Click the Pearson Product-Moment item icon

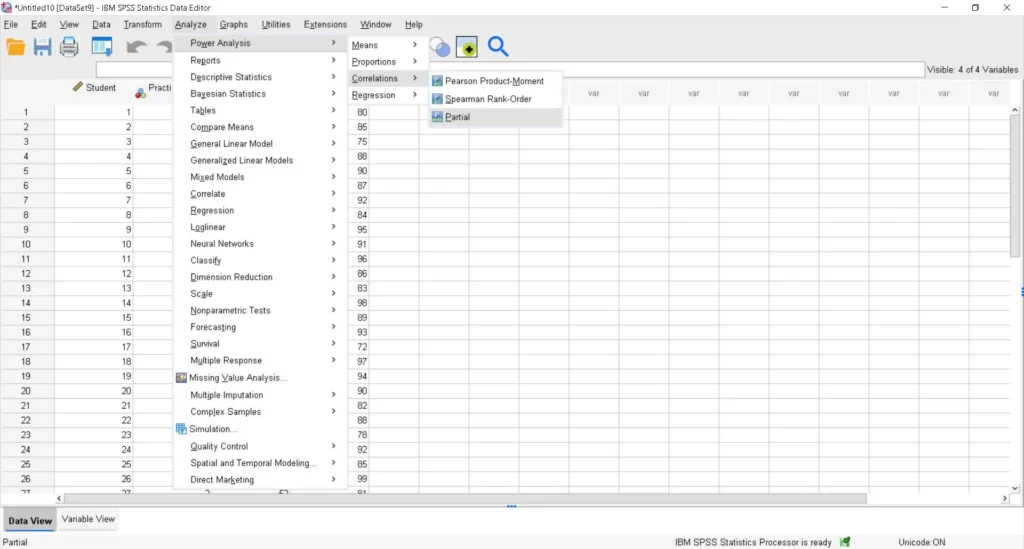437,81
